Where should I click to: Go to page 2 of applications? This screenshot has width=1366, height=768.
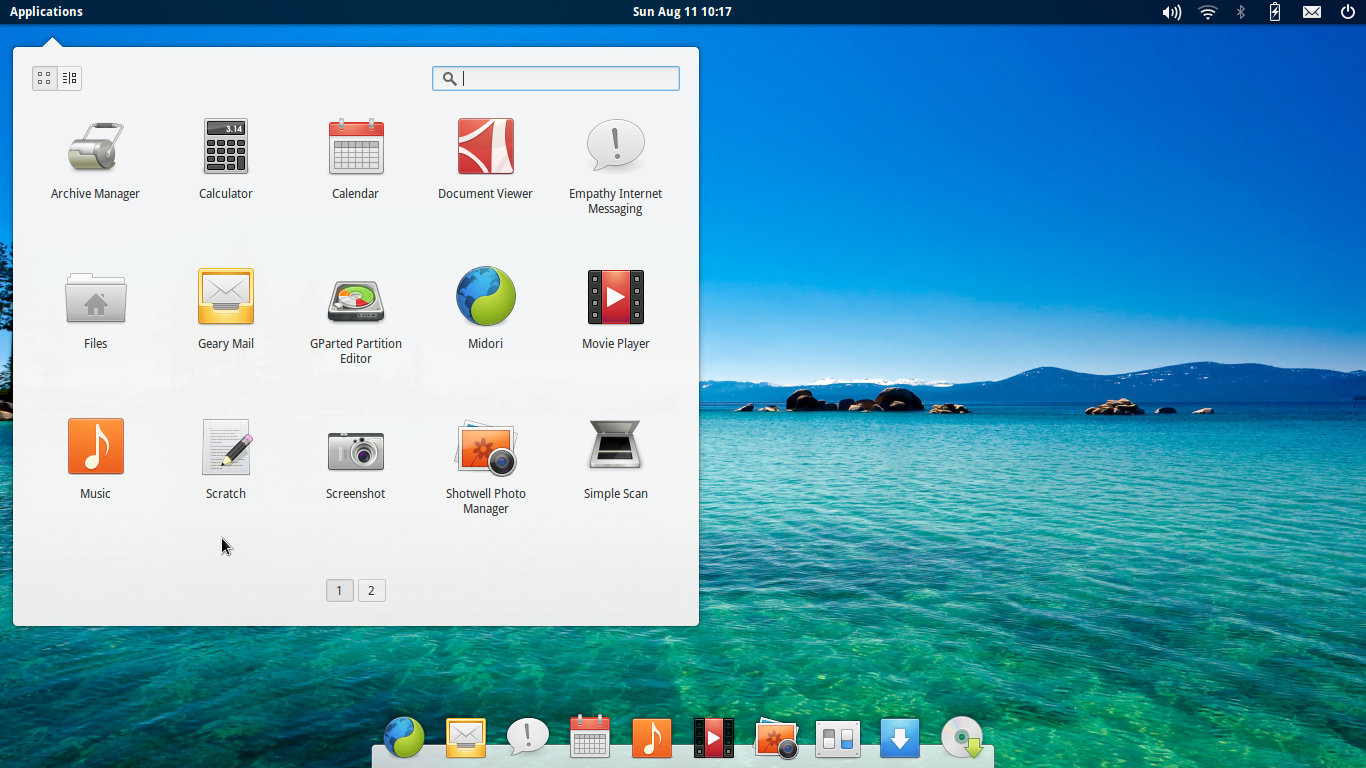pyautogui.click(x=371, y=591)
